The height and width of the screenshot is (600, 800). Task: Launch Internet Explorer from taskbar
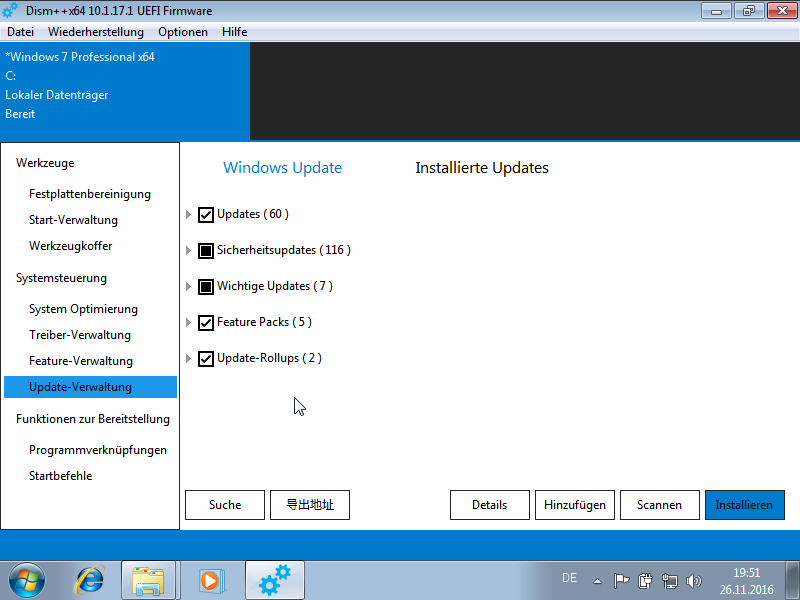click(89, 581)
